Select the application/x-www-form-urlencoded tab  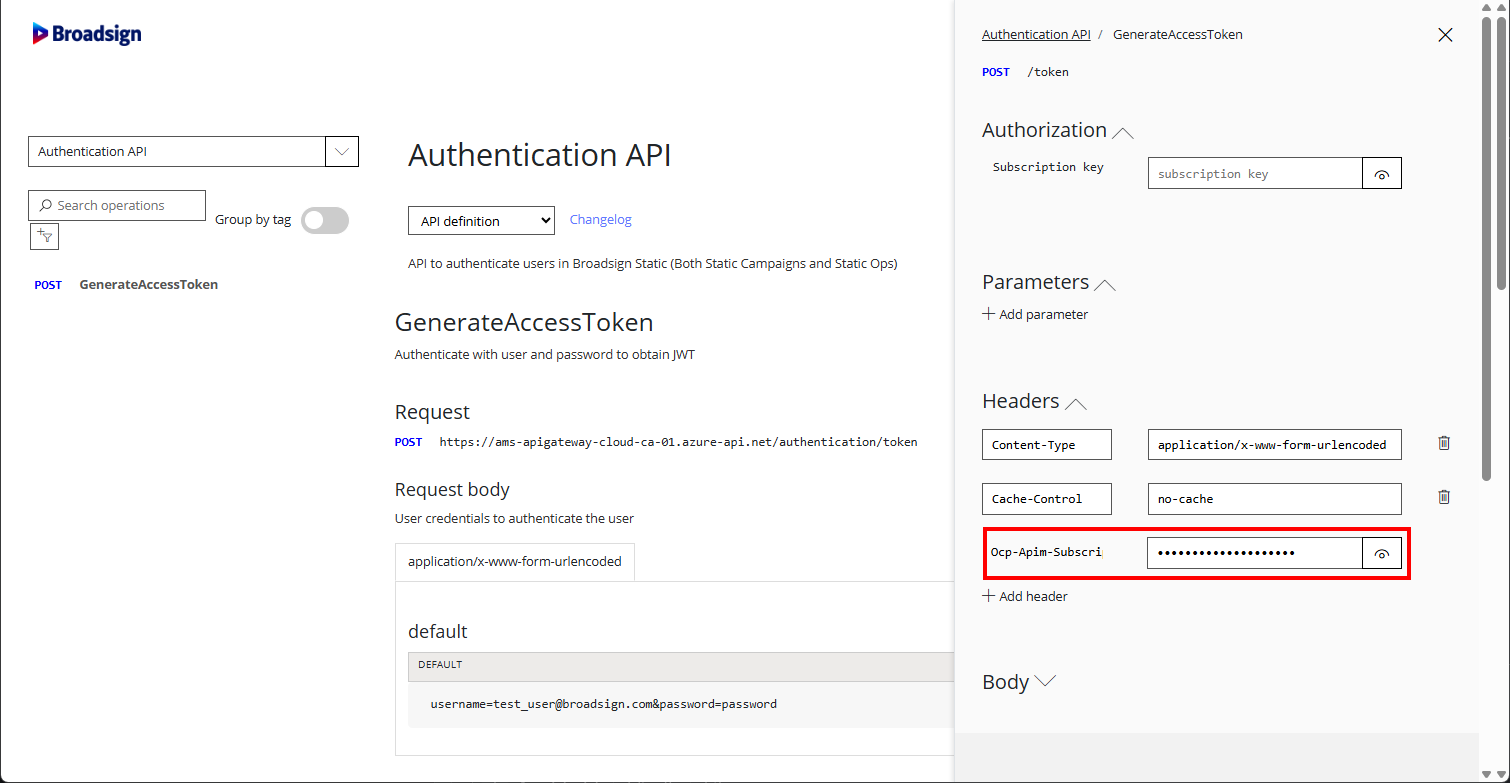tap(514, 562)
